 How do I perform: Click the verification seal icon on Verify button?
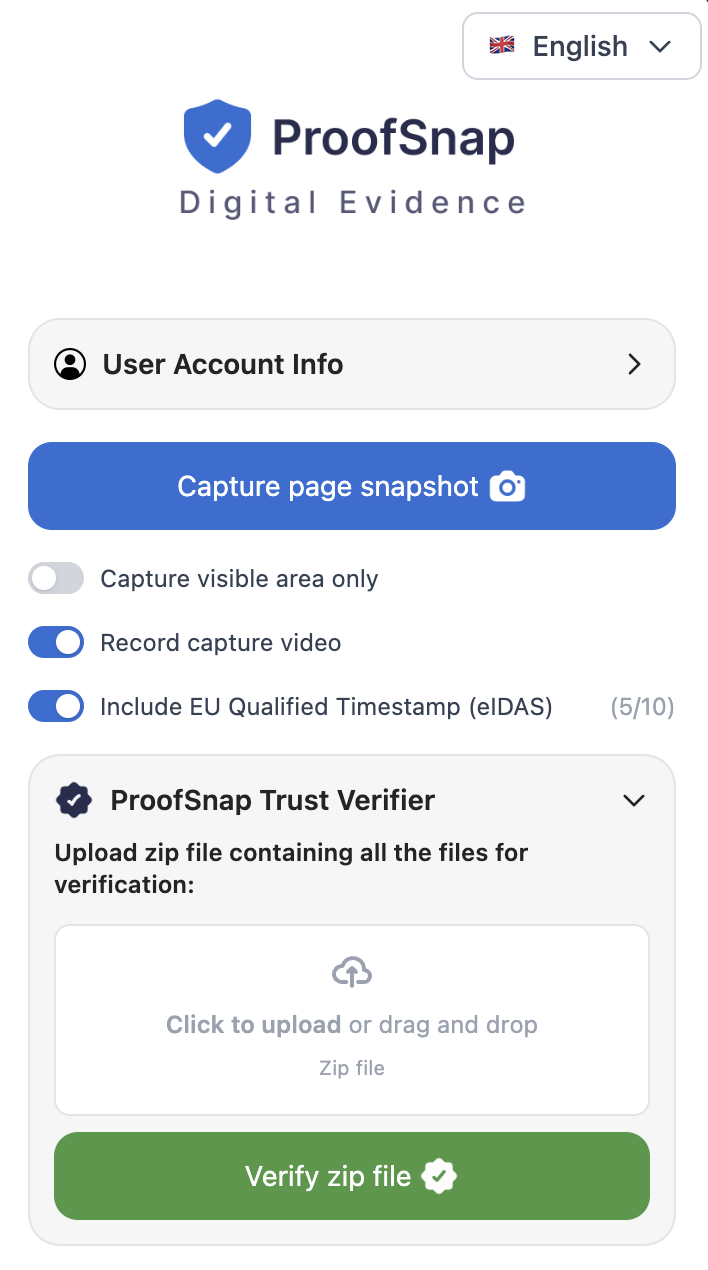coord(440,1176)
